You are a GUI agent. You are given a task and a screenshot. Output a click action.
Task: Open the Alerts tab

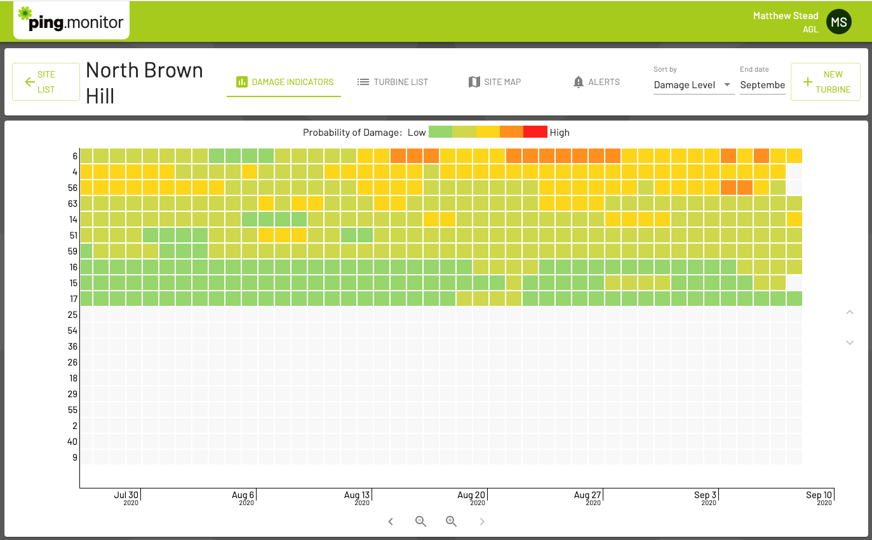(x=596, y=82)
